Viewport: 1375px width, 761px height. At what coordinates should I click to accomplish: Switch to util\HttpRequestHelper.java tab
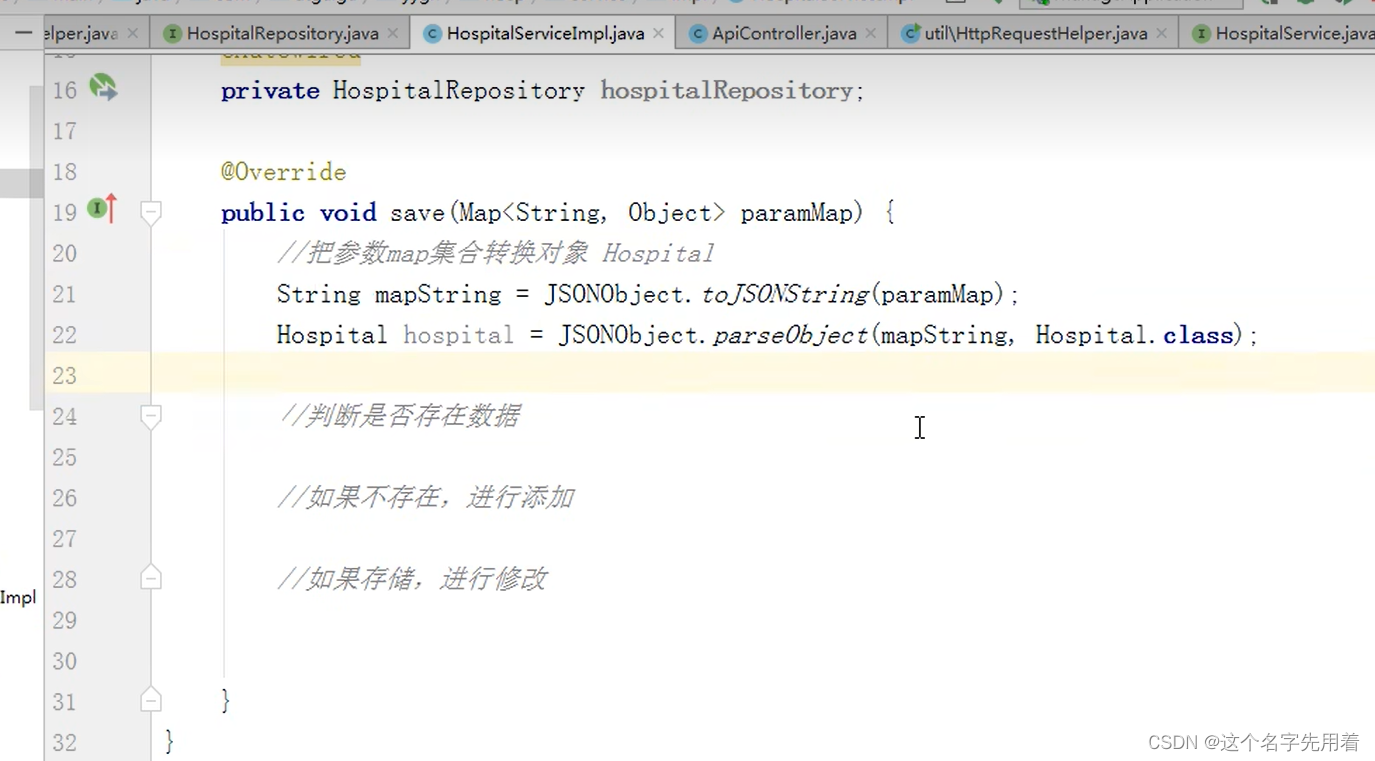pos(1035,33)
